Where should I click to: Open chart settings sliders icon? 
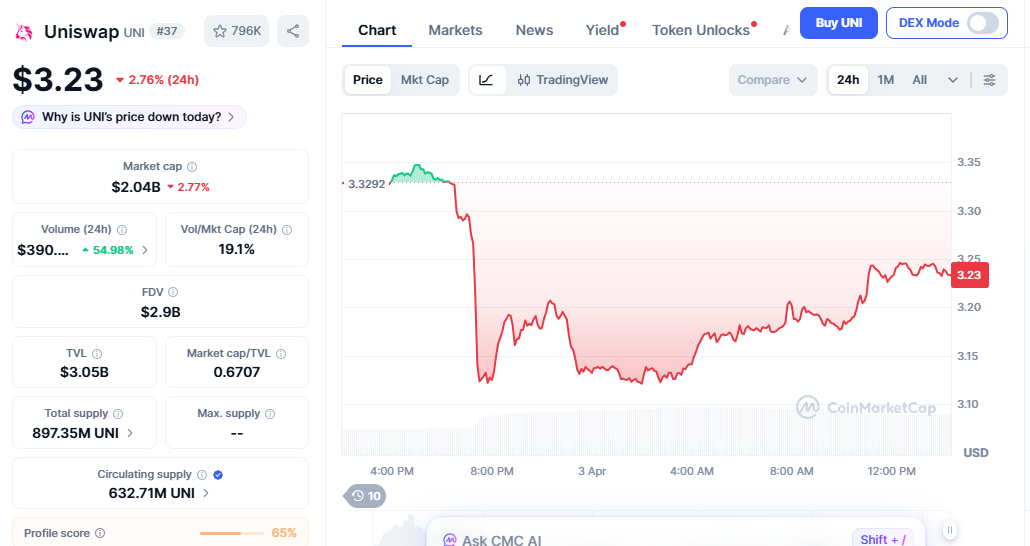coord(989,80)
